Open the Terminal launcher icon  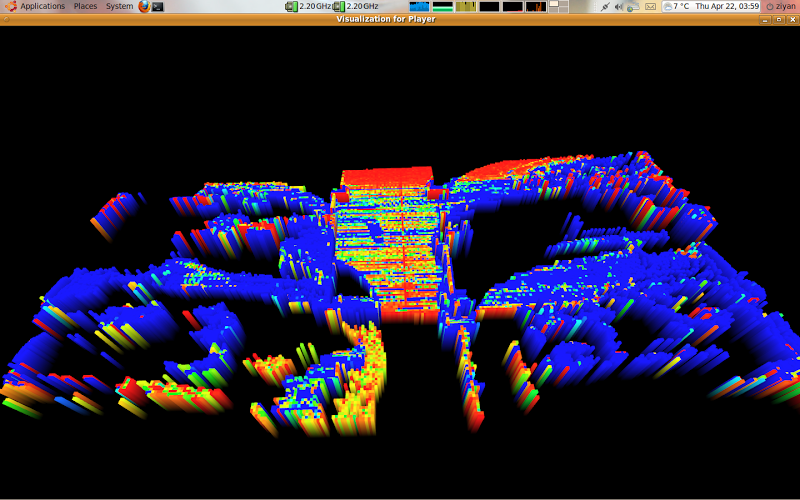(158, 6)
